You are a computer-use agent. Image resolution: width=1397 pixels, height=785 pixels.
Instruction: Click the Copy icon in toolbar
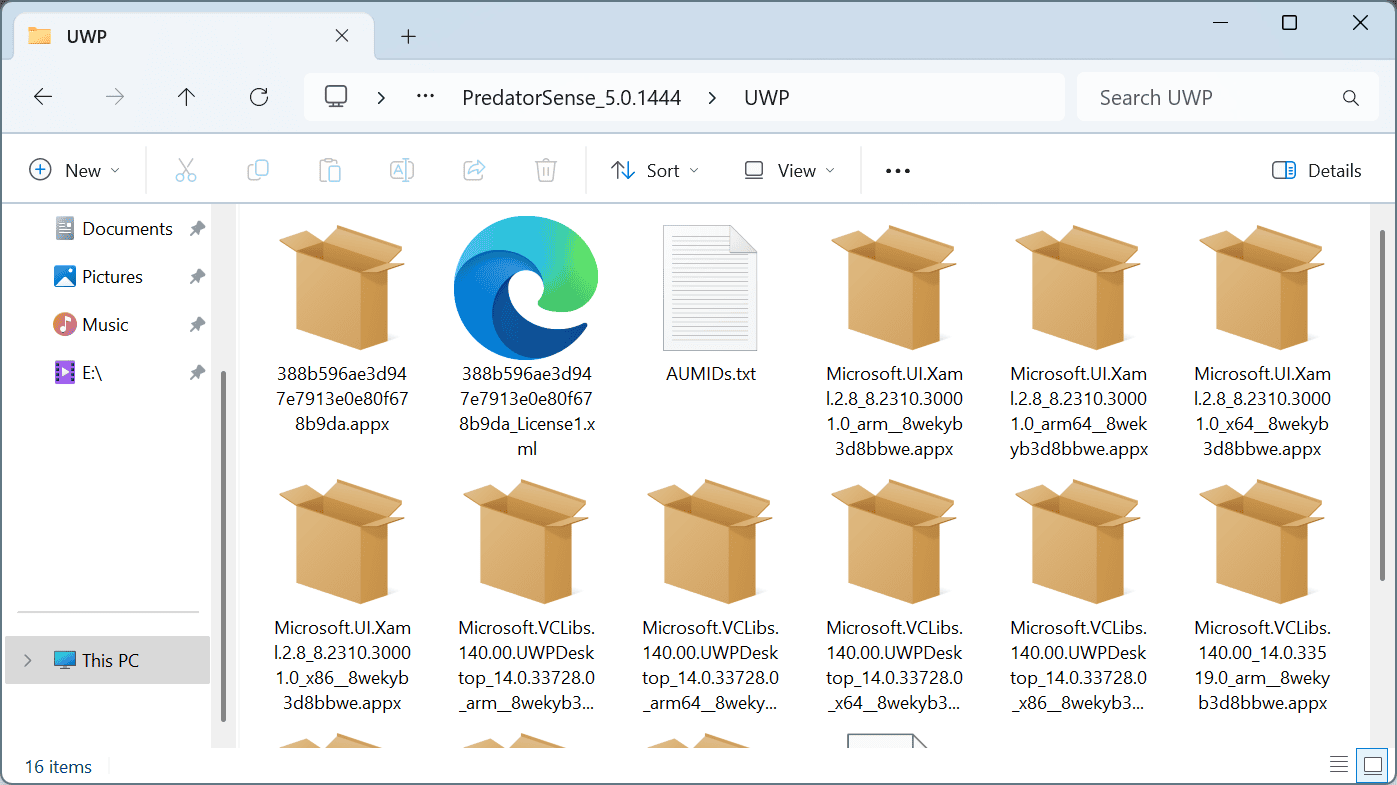point(258,170)
